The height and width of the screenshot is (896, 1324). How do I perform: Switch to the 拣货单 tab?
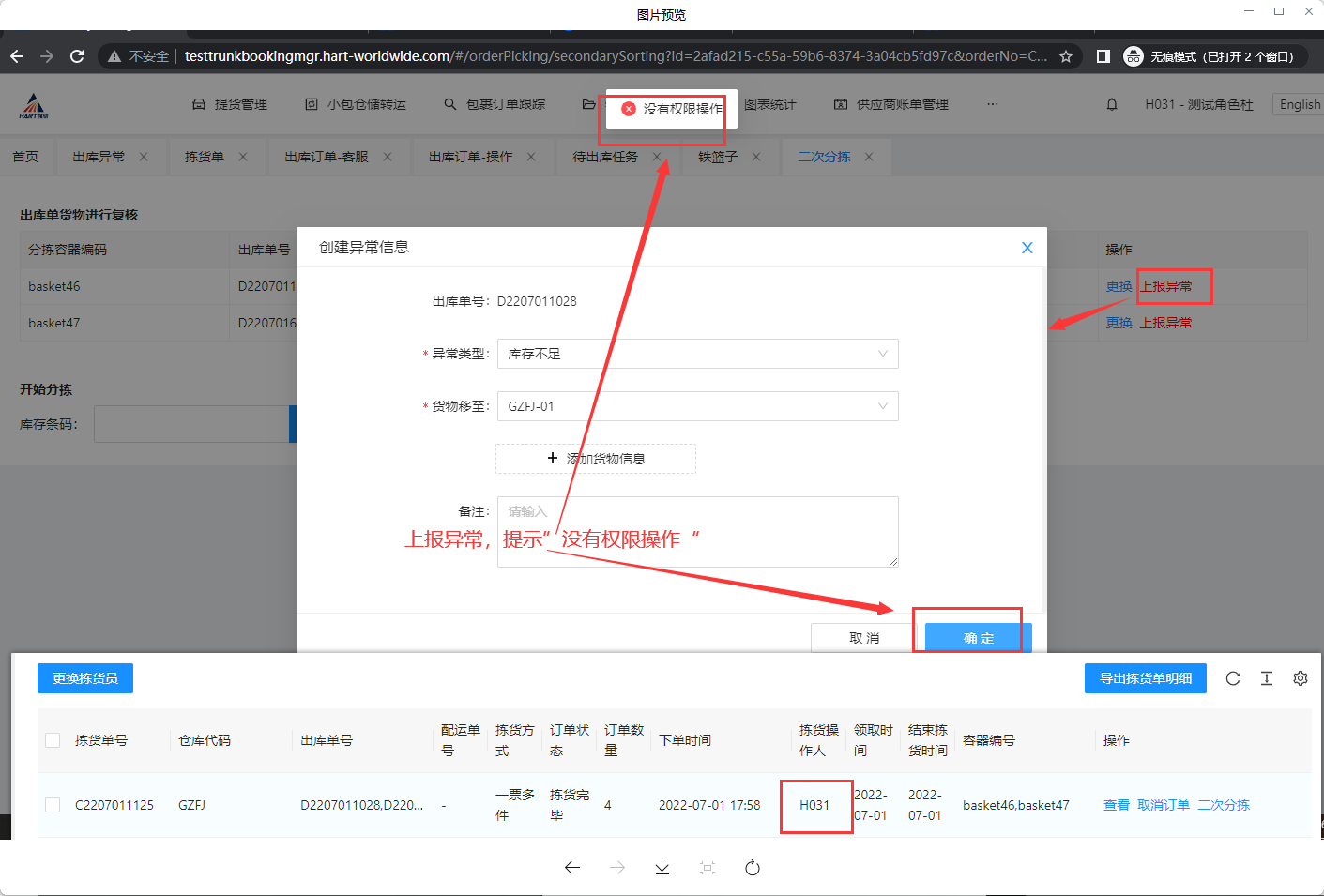point(205,157)
